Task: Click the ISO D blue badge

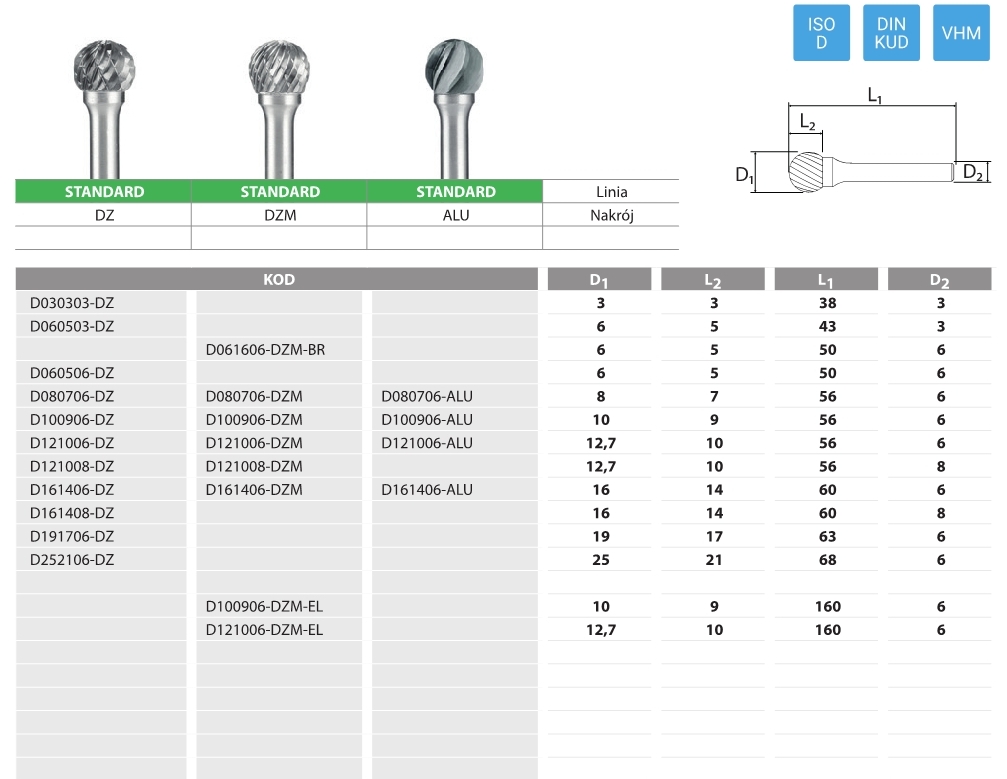Action: [821, 33]
